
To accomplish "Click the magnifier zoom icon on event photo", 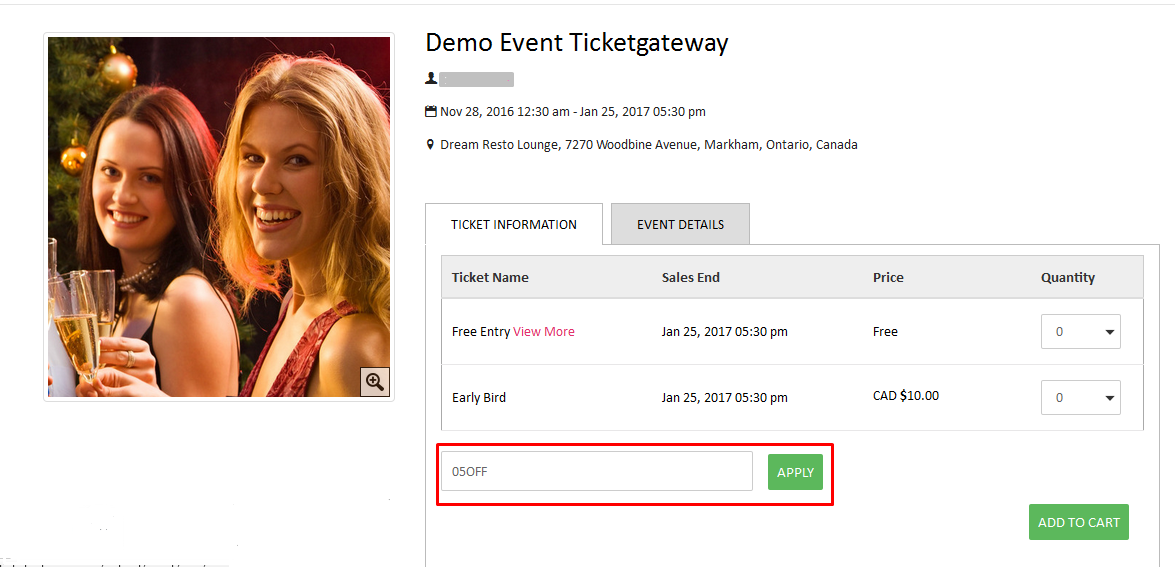I will [x=375, y=382].
